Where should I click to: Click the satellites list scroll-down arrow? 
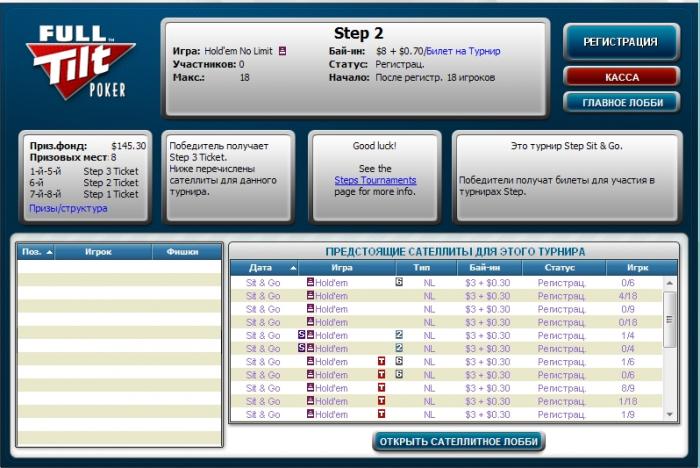(x=669, y=415)
